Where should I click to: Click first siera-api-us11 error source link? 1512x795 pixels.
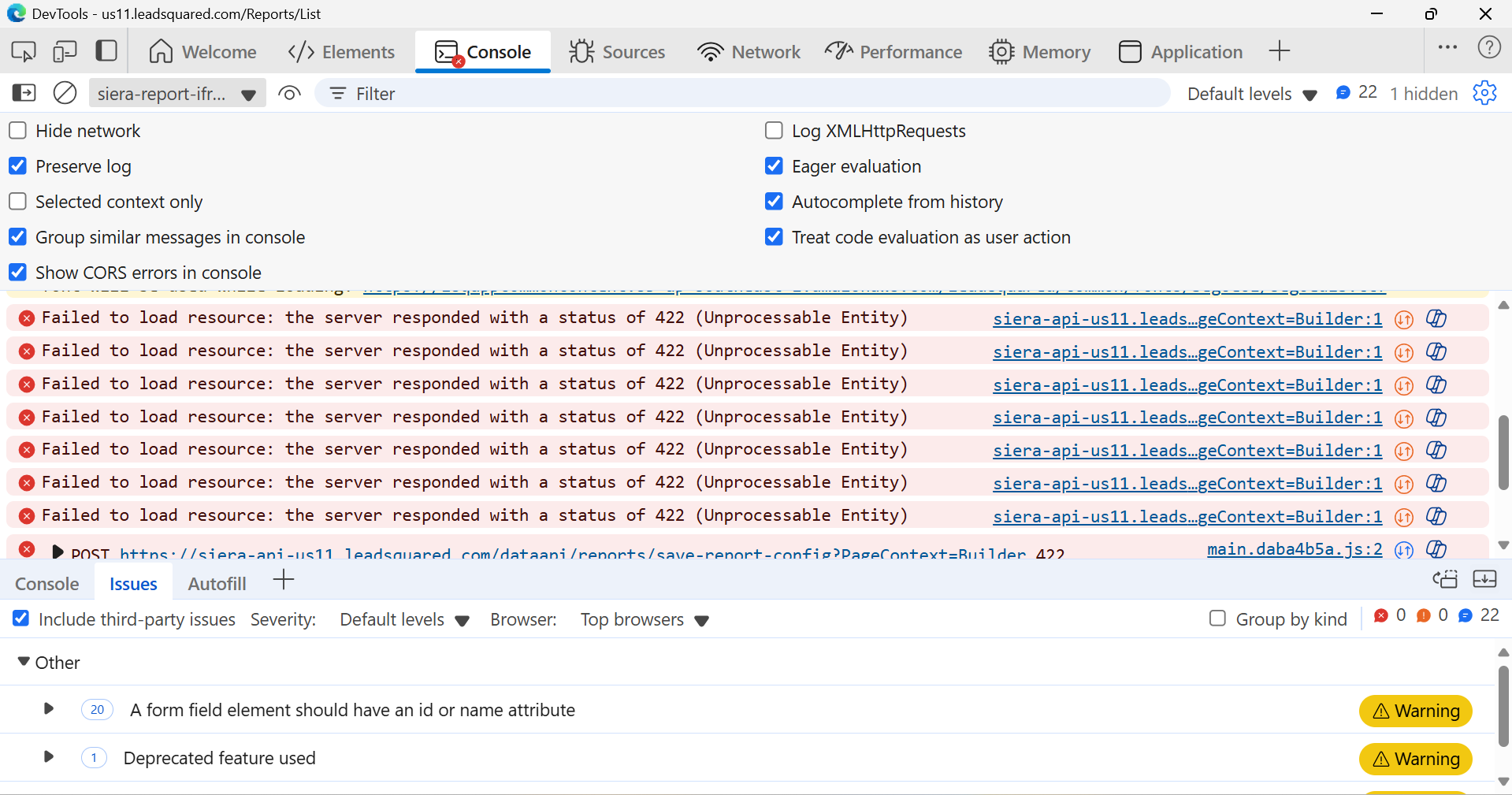pyautogui.click(x=1187, y=319)
